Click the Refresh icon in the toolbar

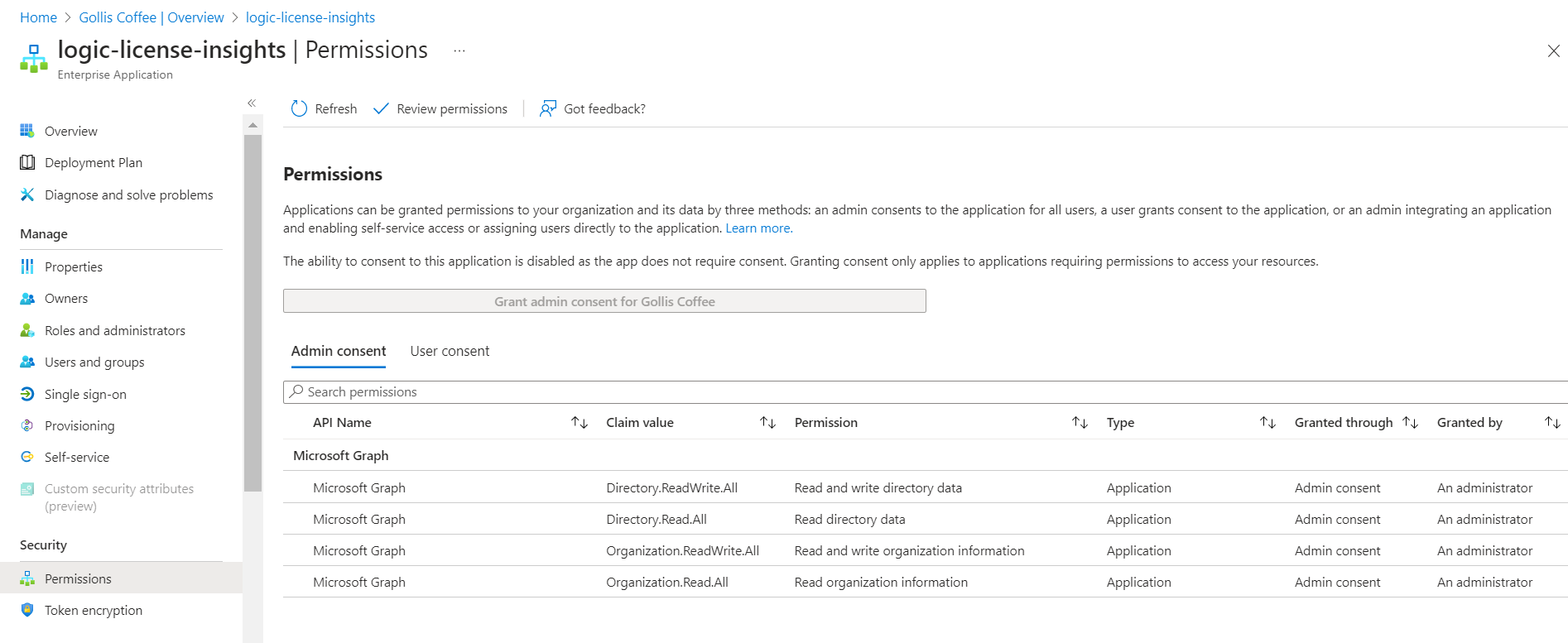click(299, 108)
